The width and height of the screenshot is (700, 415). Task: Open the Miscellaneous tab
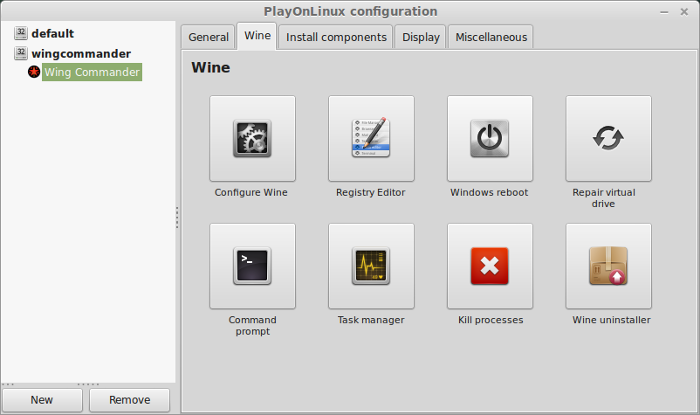tap(491, 37)
